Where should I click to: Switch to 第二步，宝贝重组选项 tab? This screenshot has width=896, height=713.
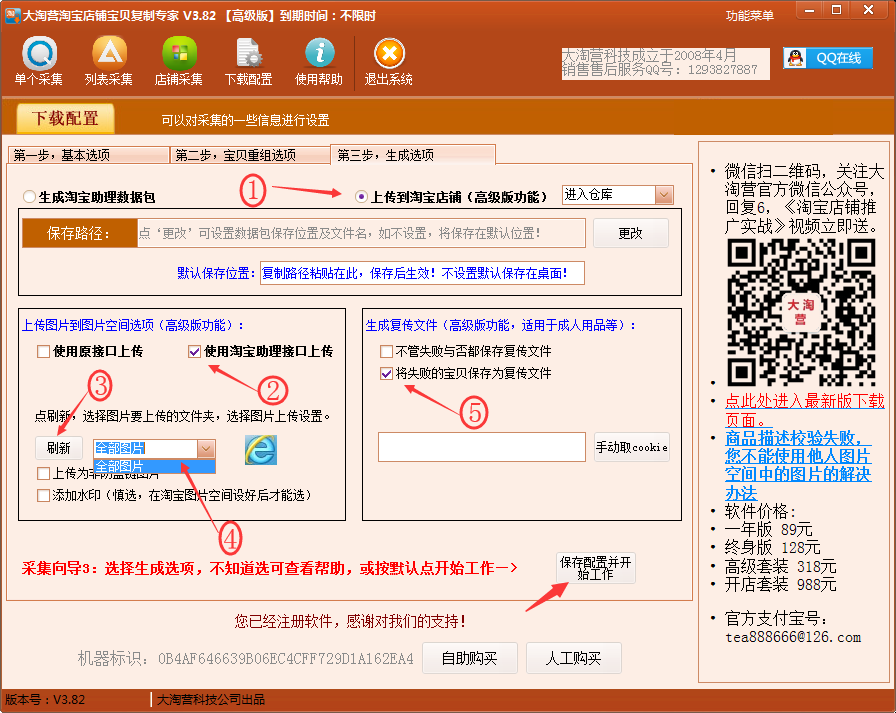(250, 155)
